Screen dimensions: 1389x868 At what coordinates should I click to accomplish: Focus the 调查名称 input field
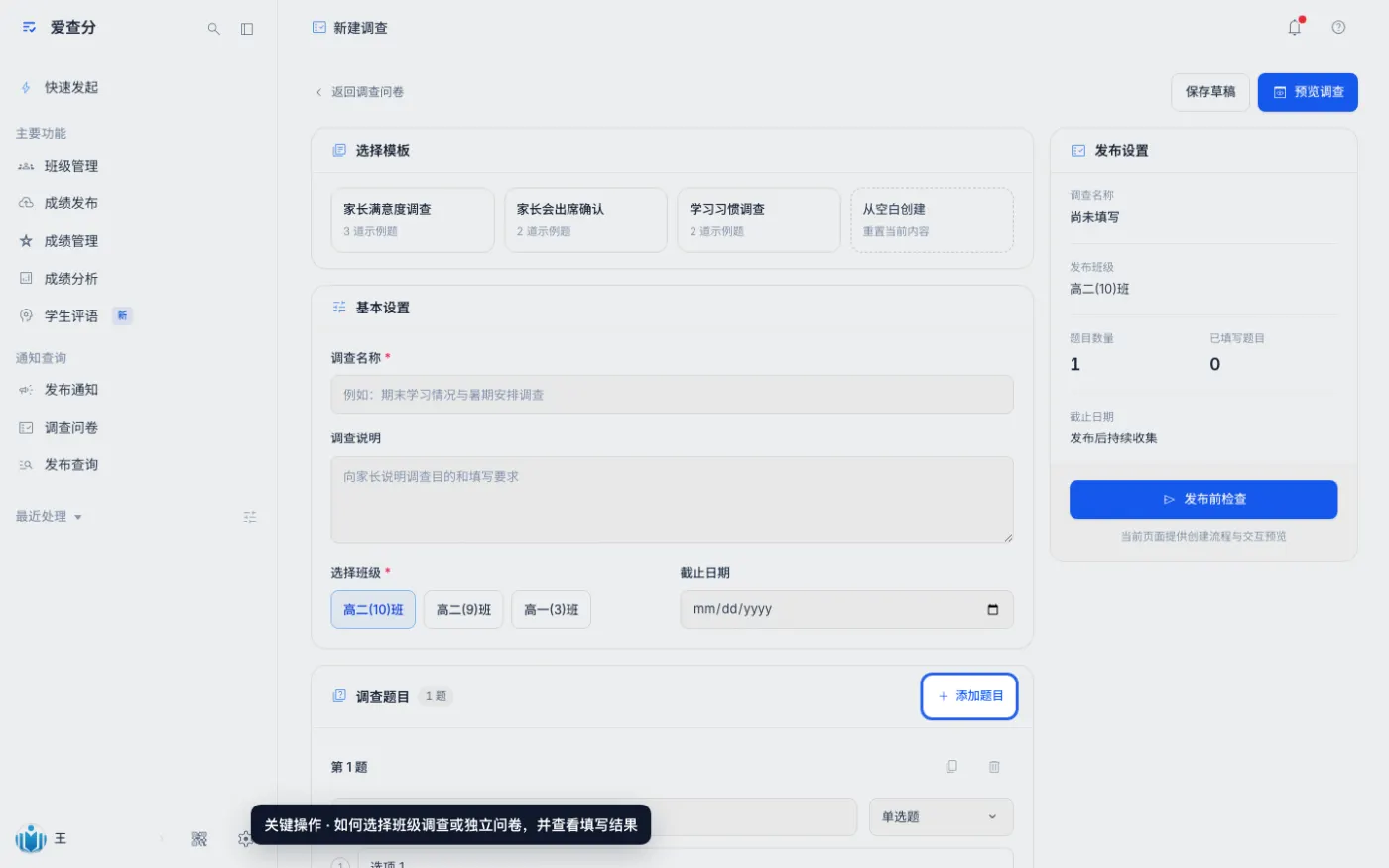(672, 395)
